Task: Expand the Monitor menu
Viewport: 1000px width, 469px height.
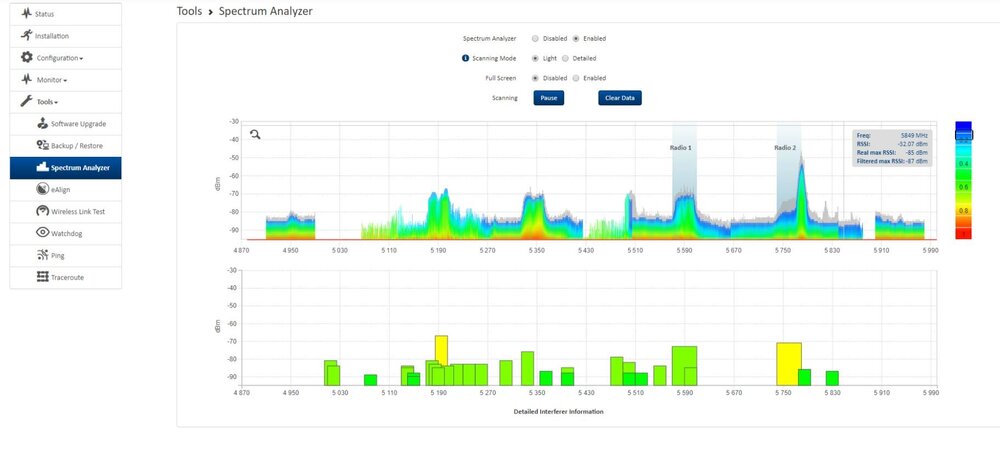Action: click(x=51, y=80)
